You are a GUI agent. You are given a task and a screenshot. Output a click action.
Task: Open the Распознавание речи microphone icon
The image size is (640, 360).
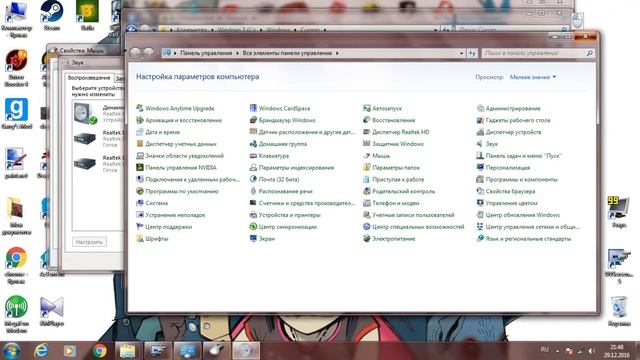(253, 191)
